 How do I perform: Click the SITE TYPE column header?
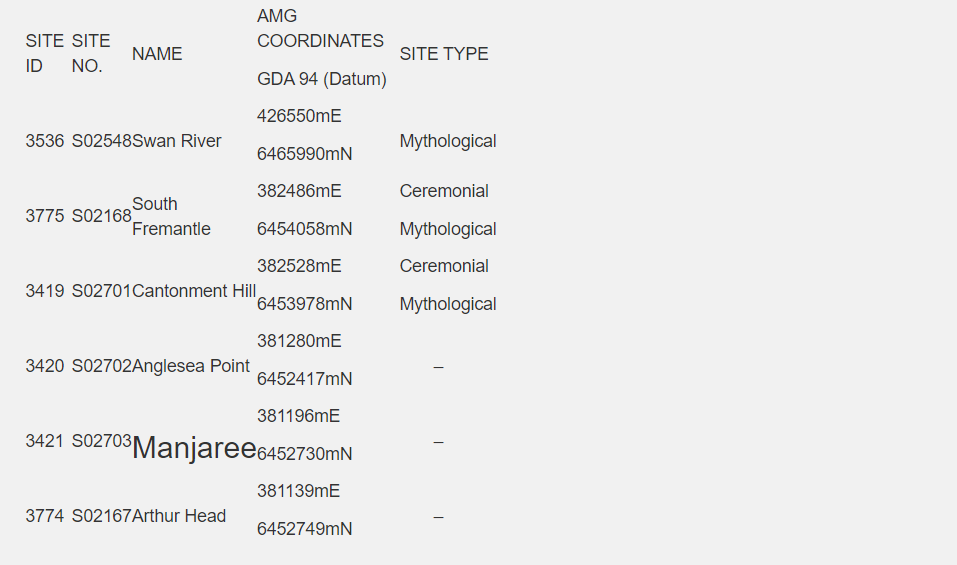tap(444, 54)
